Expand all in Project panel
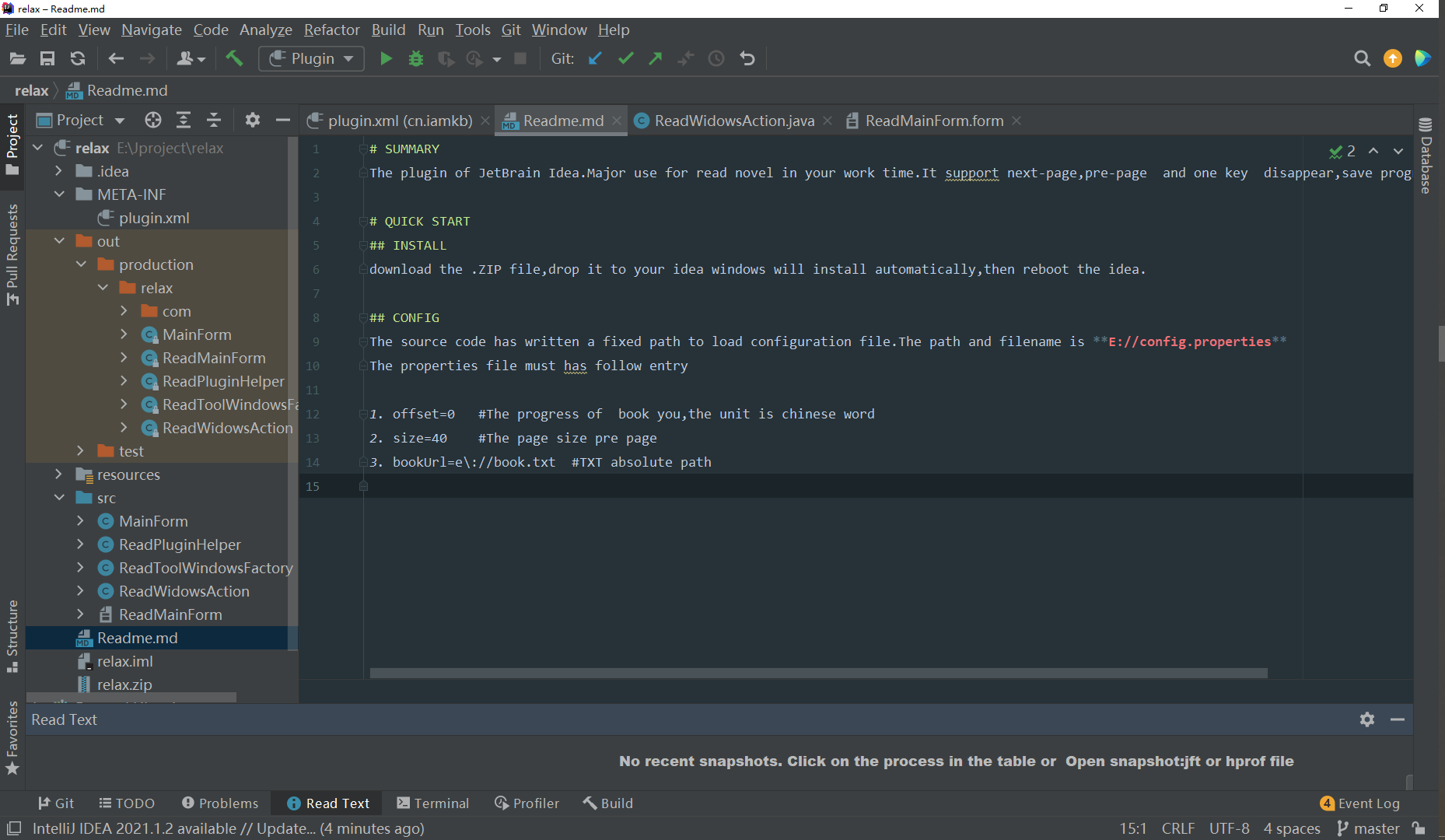The image size is (1445, 840). [184, 120]
